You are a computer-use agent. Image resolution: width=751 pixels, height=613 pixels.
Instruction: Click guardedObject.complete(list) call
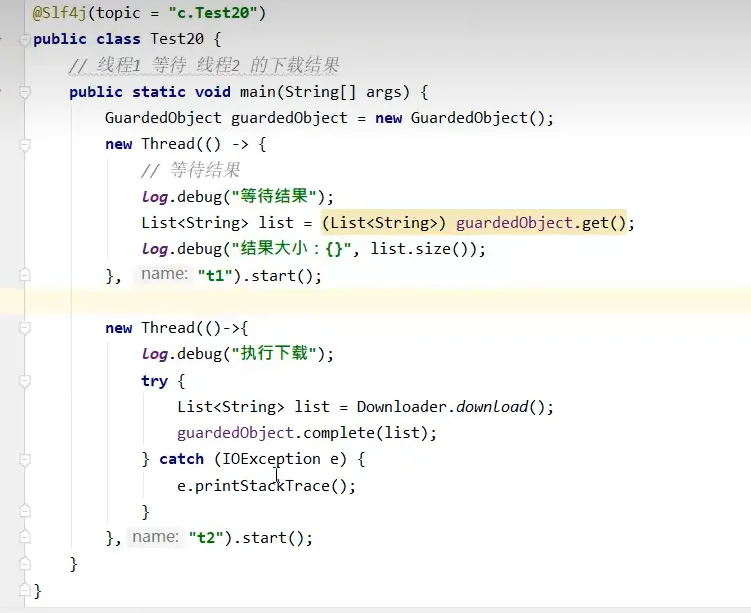coord(302,433)
